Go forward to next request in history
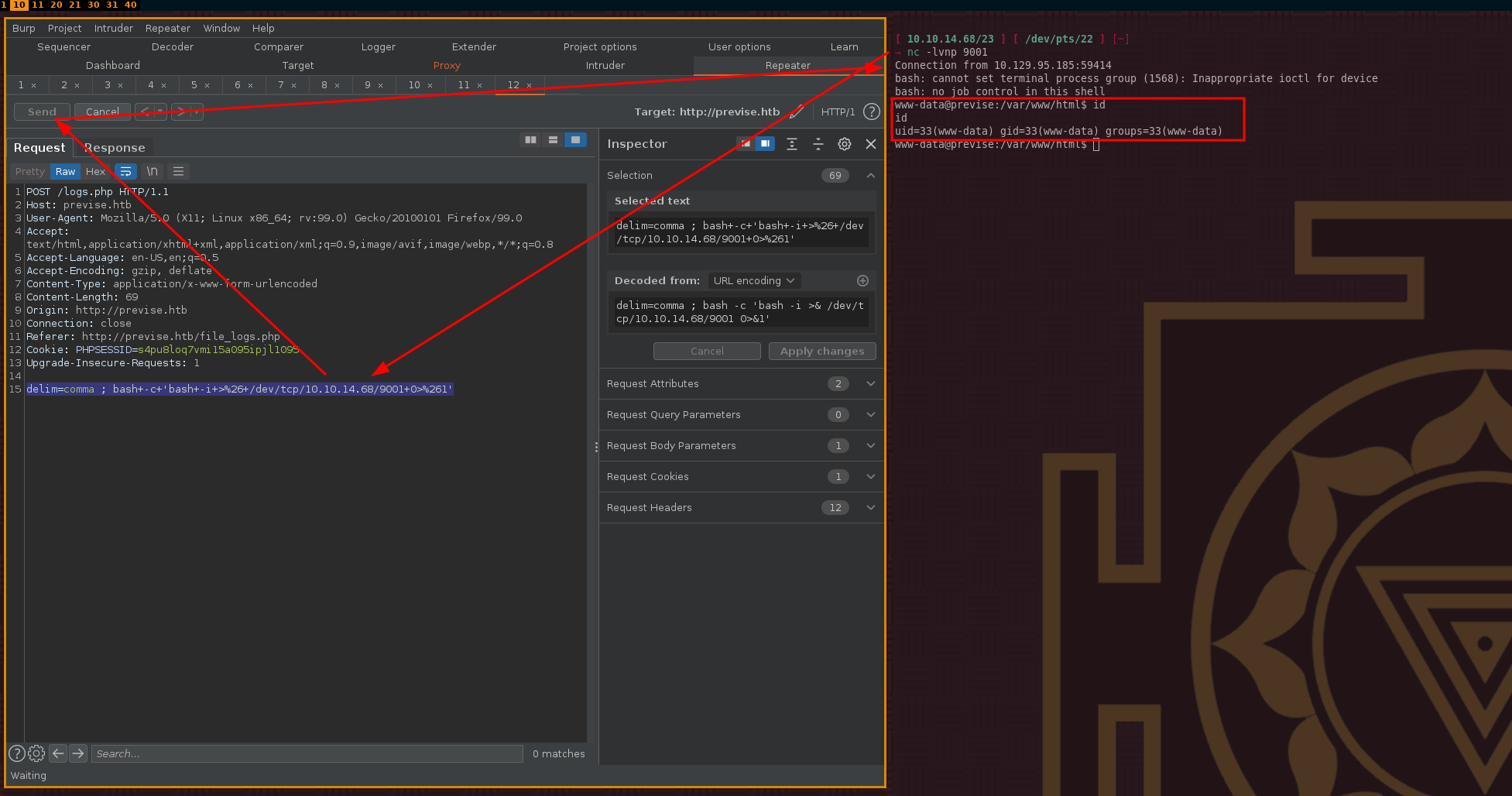Screen dimensions: 1512x796 (181, 112)
